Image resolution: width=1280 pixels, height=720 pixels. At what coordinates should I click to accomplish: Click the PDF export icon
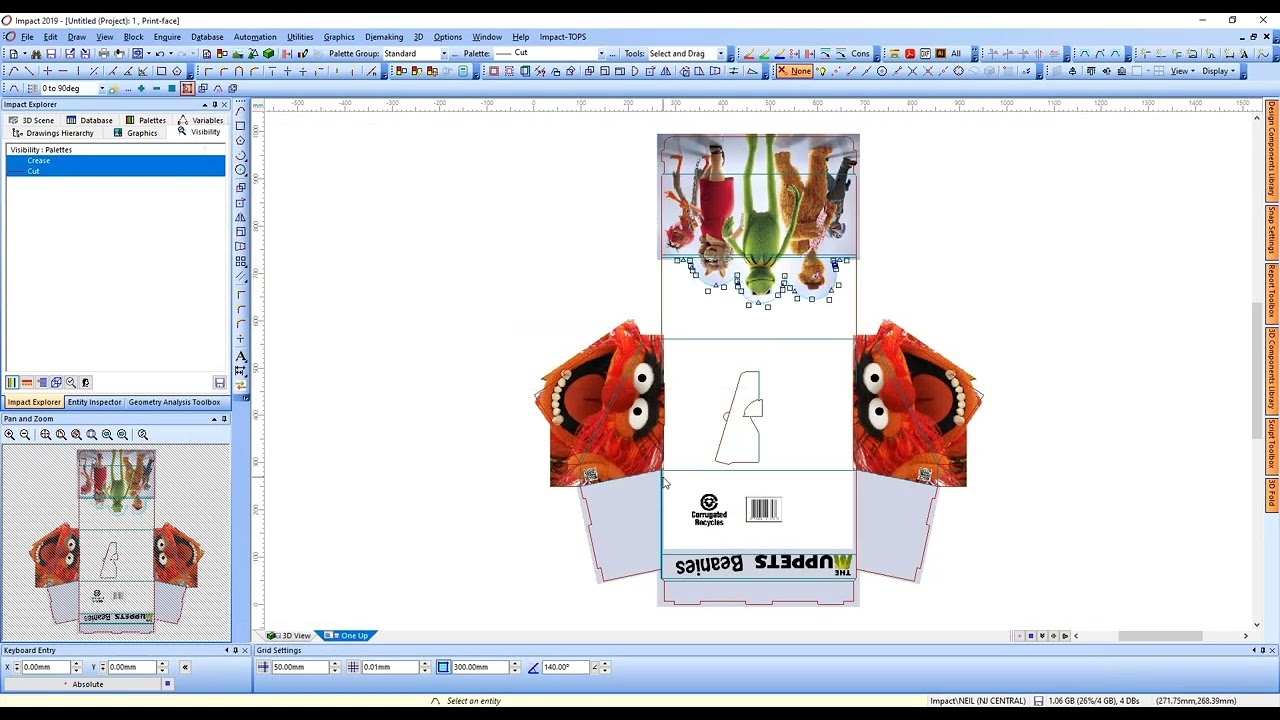910,53
